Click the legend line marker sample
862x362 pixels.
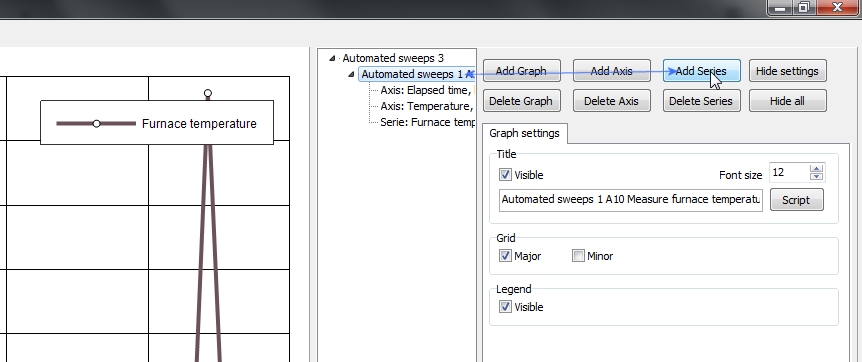(96, 124)
